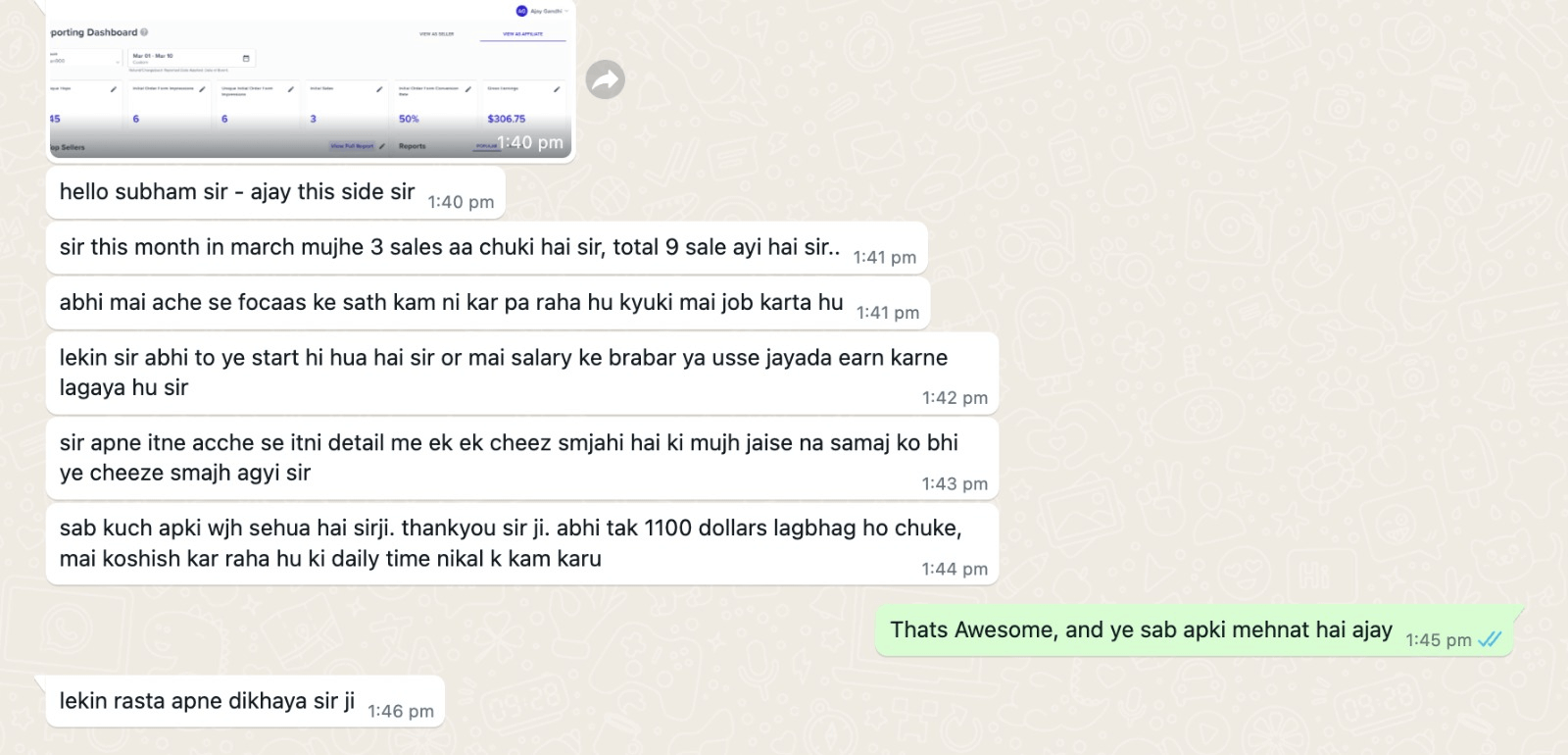Image resolution: width=1568 pixels, height=755 pixels.
Task: Select the VIEW AS AFFILIATE tab
Action: tap(522, 34)
